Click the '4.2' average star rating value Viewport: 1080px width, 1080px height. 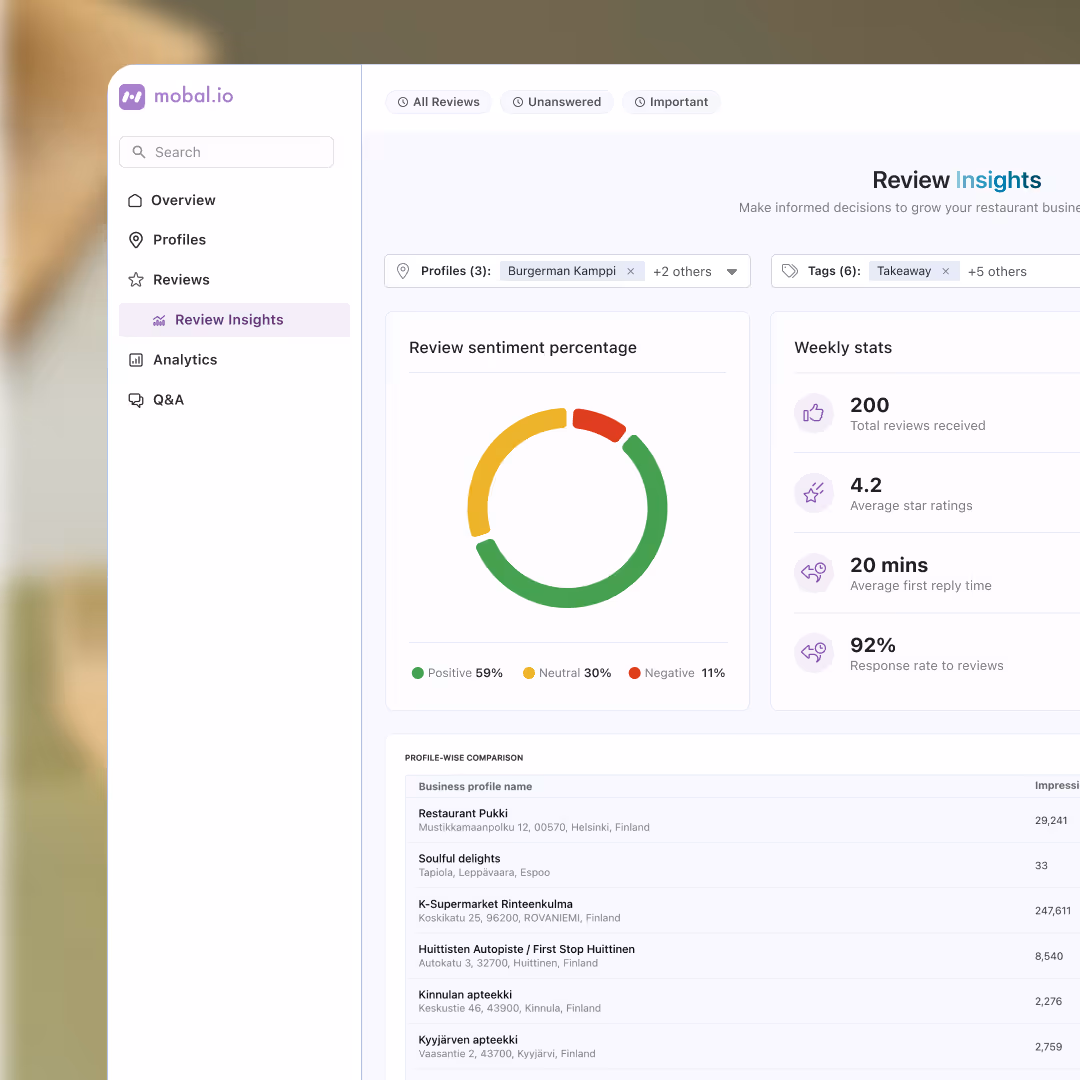(x=866, y=485)
